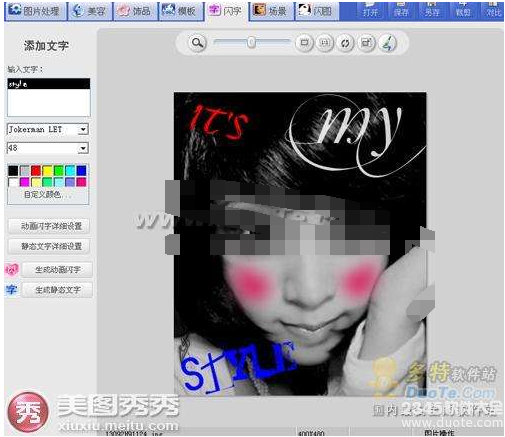Click 生成动画闪字 button
Screen dimensions: 505x437
tap(57, 270)
